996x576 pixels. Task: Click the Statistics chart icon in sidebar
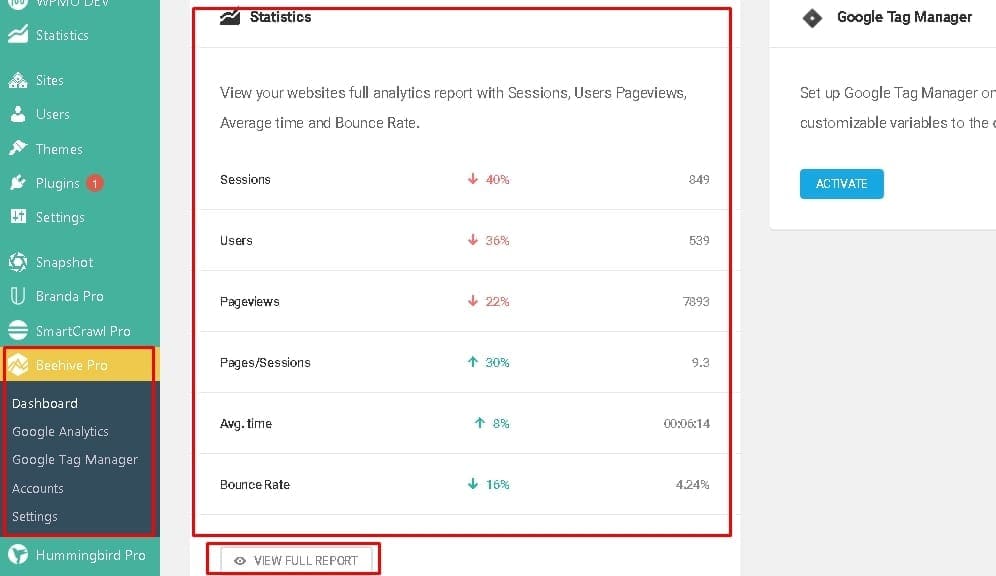18,34
